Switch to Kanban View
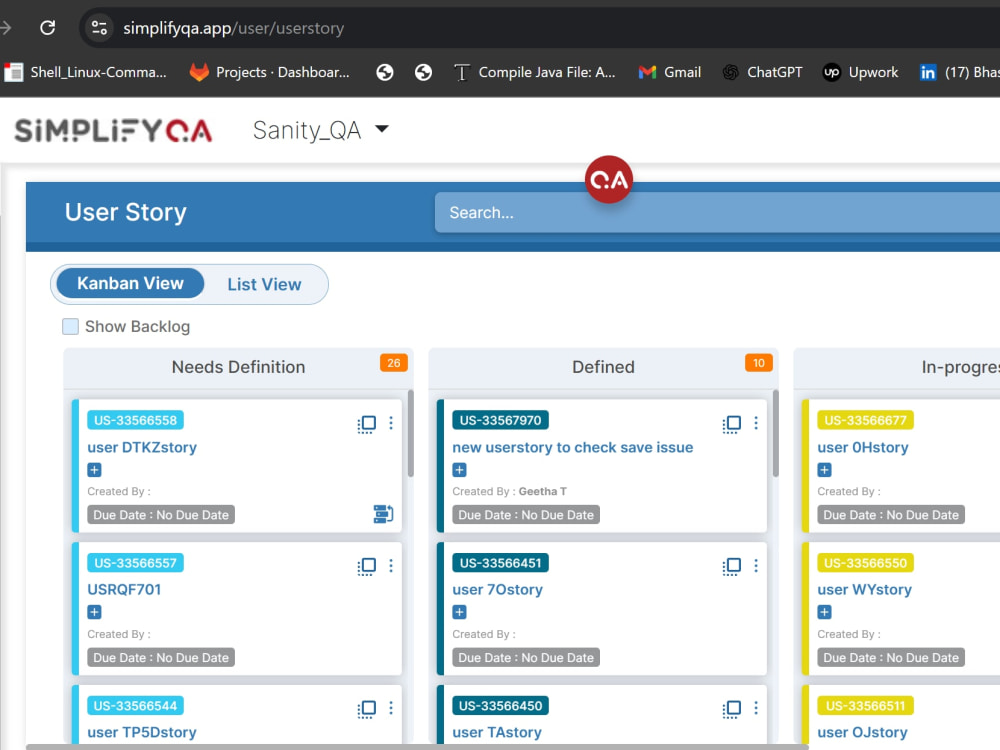Image resolution: width=1000 pixels, height=750 pixels. click(x=130, y=283)
